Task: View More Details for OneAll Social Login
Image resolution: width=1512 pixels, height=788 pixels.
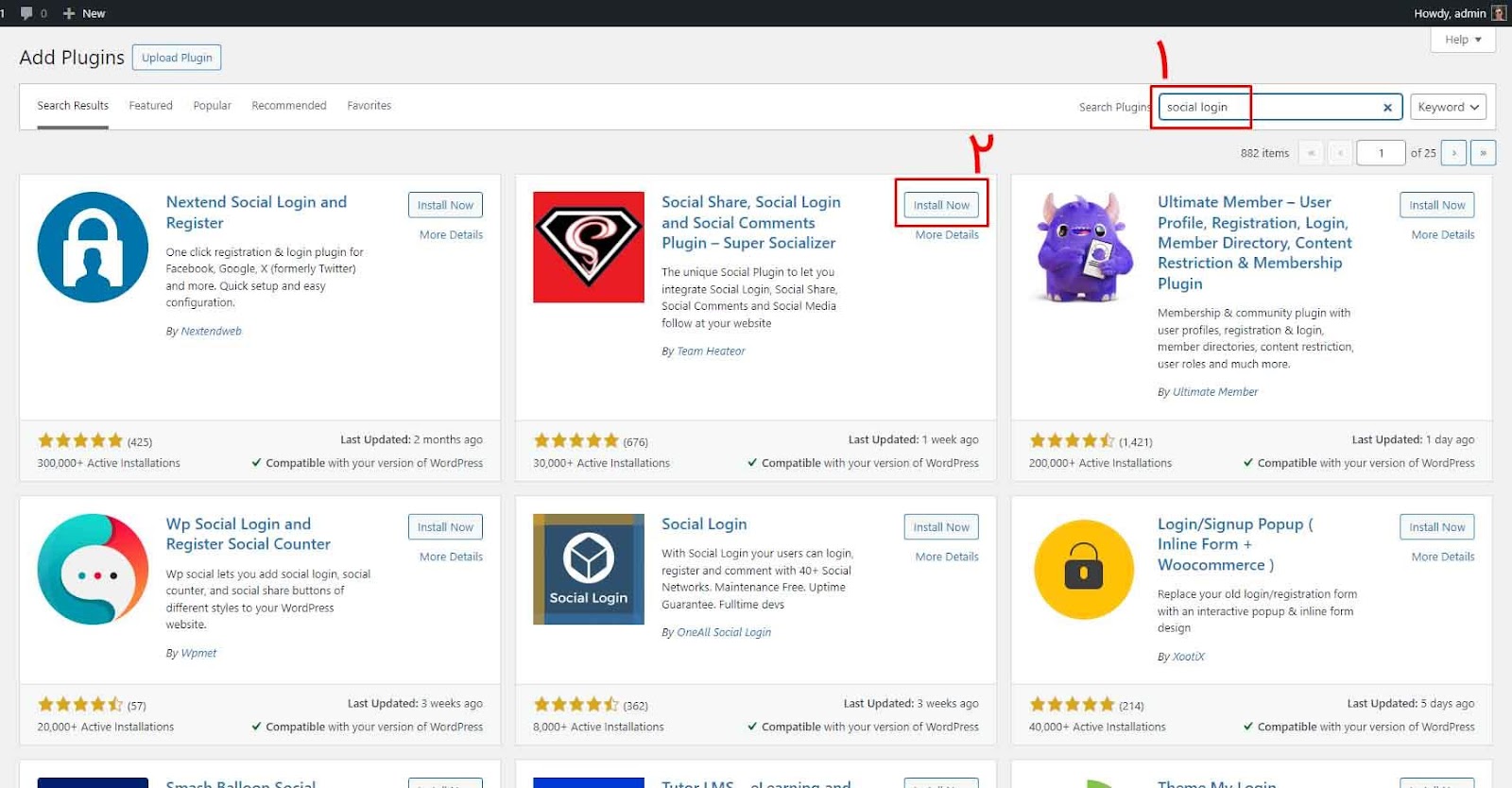Action: (x=947, y=557)
